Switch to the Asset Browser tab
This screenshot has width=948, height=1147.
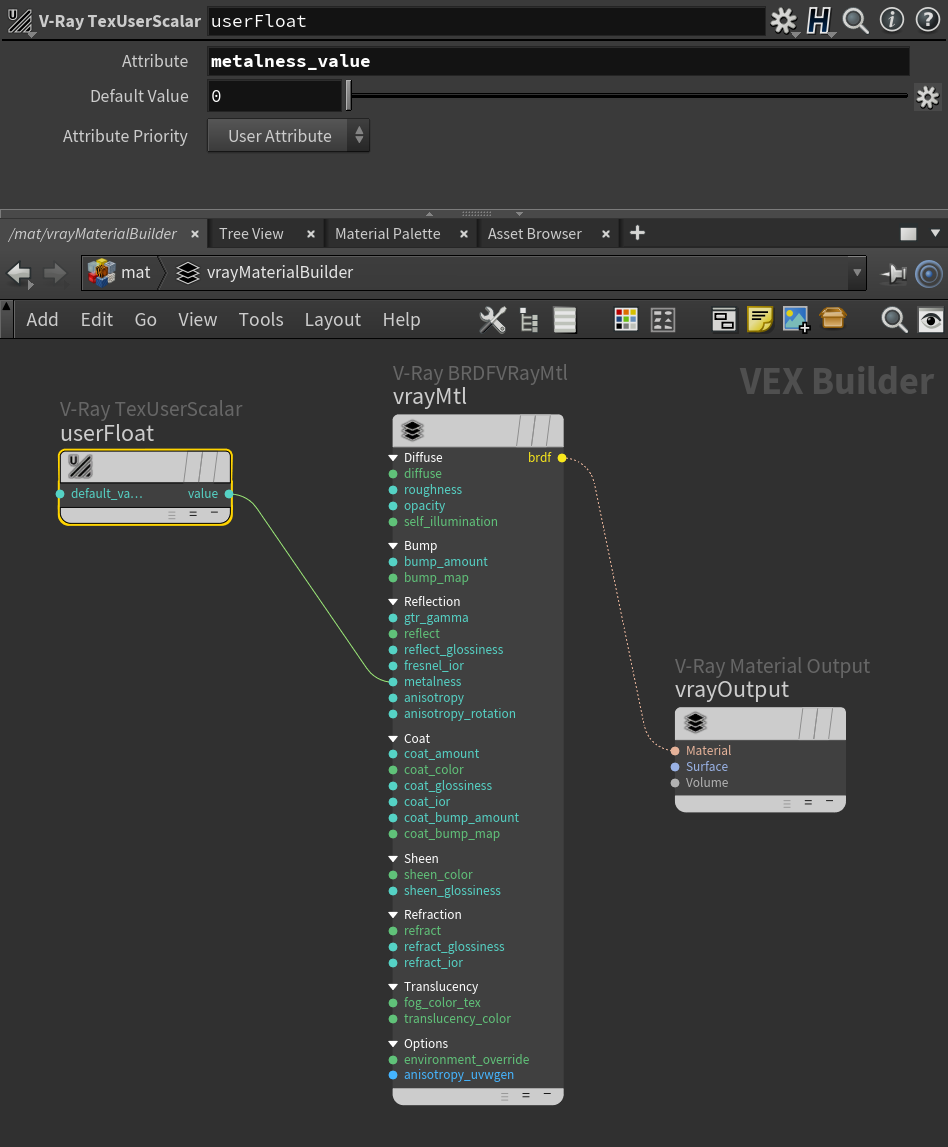(535, 234)
